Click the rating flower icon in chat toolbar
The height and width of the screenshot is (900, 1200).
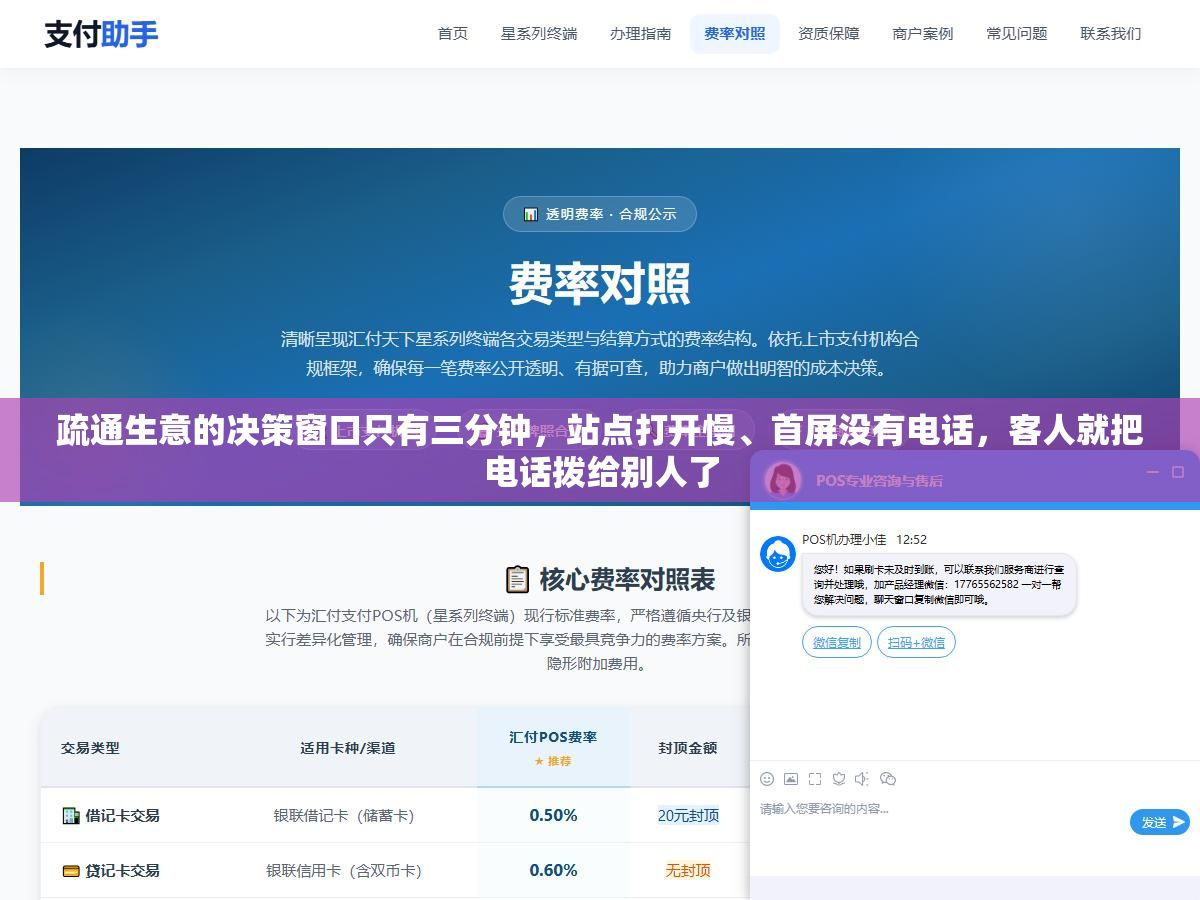coord(839,779)
